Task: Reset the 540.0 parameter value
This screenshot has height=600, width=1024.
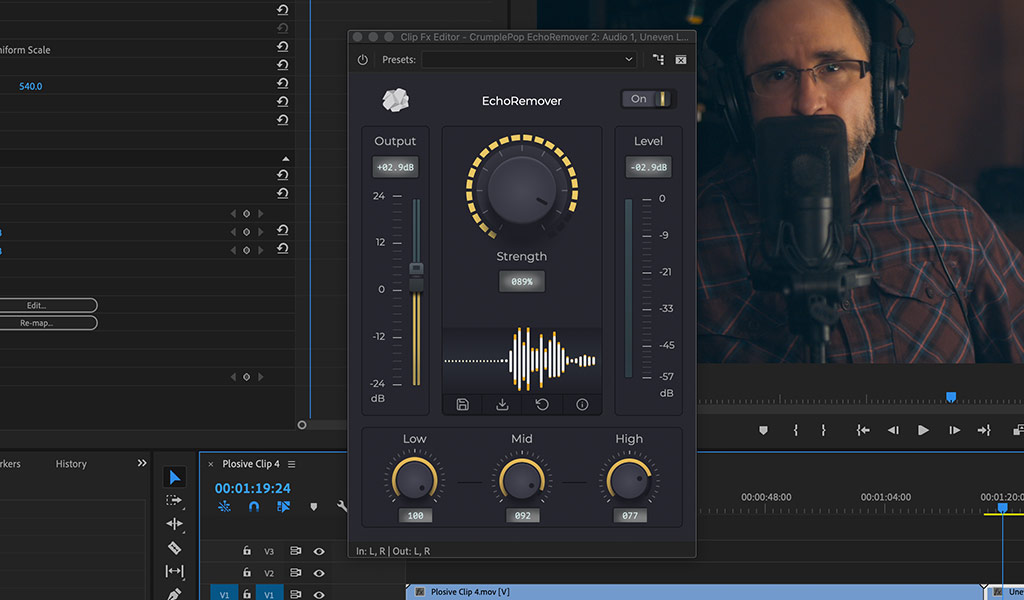Action: [282, 83]
